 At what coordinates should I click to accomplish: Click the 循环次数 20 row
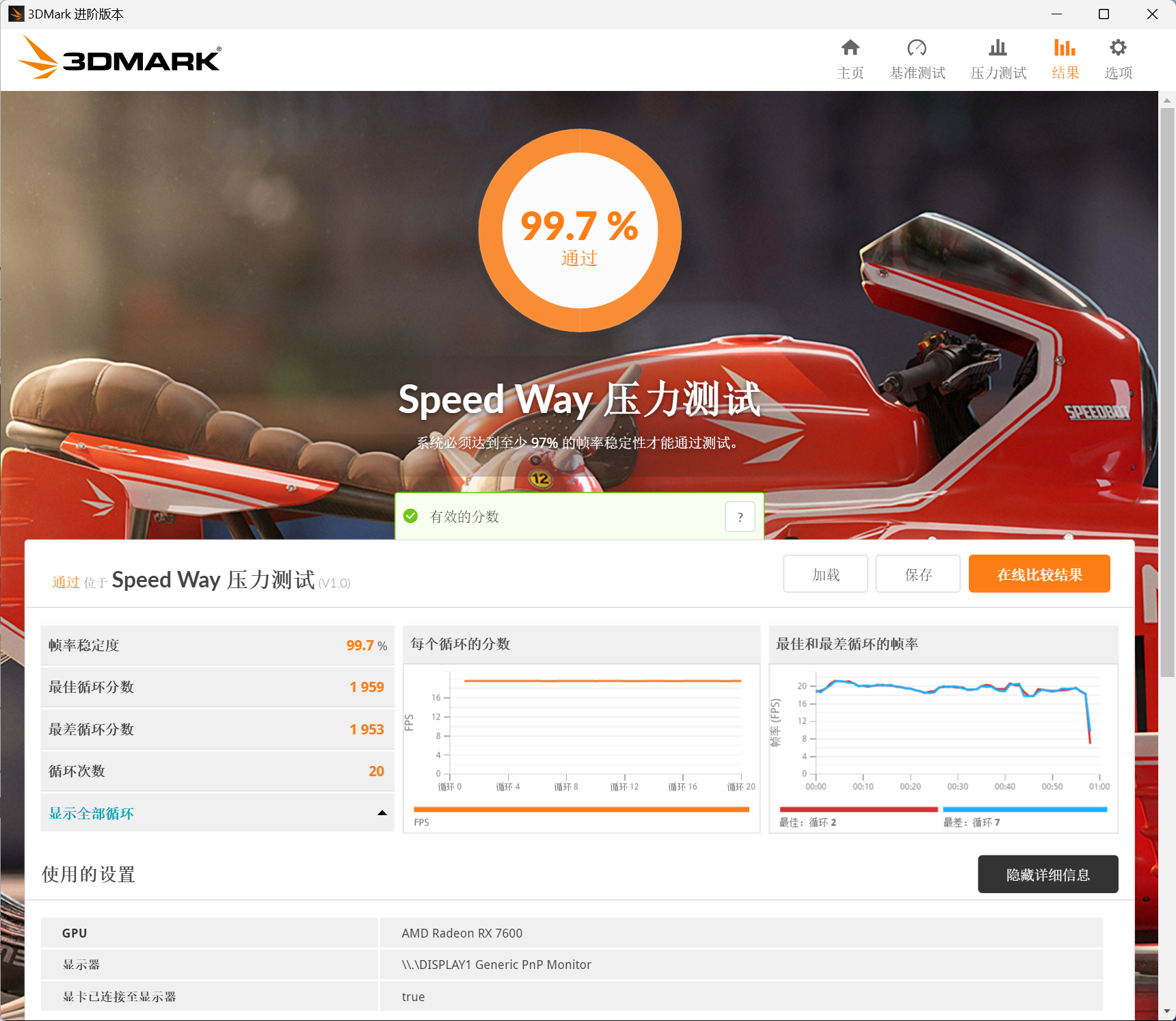[217, 771]
